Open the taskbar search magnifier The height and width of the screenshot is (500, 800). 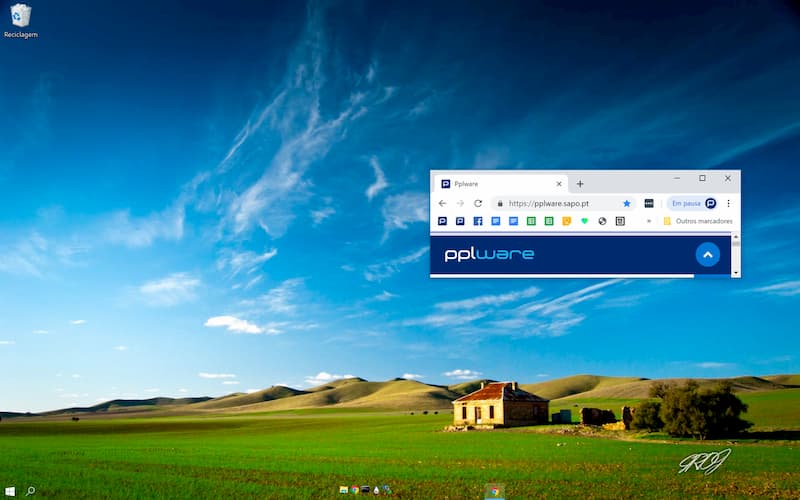point(30,491)
